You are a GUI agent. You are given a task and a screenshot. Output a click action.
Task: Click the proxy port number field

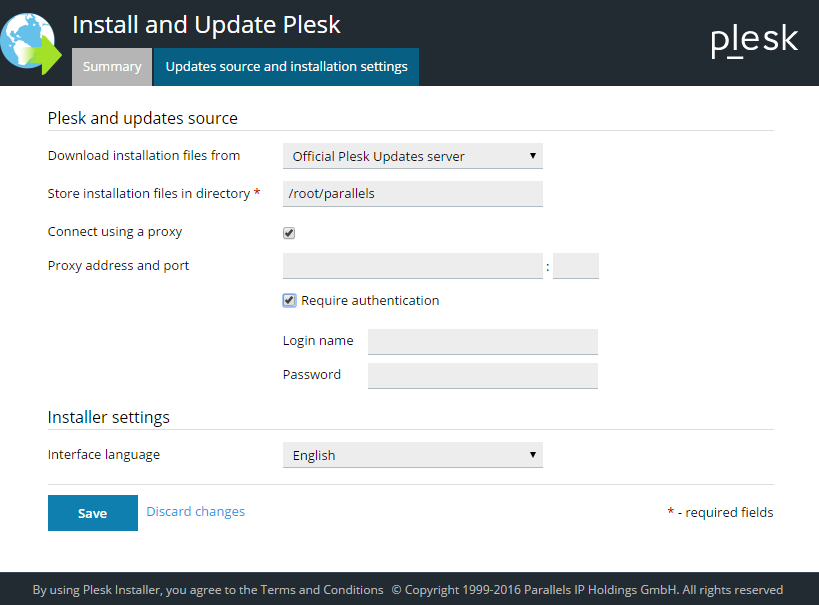[x=575, y=266]
